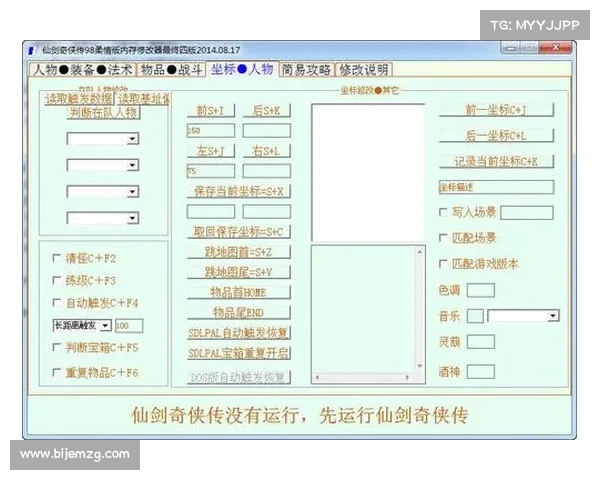Viewport: 600px width, 480px height.
Task: Click the 左S+J button
Action: click(x=211, y=151)
